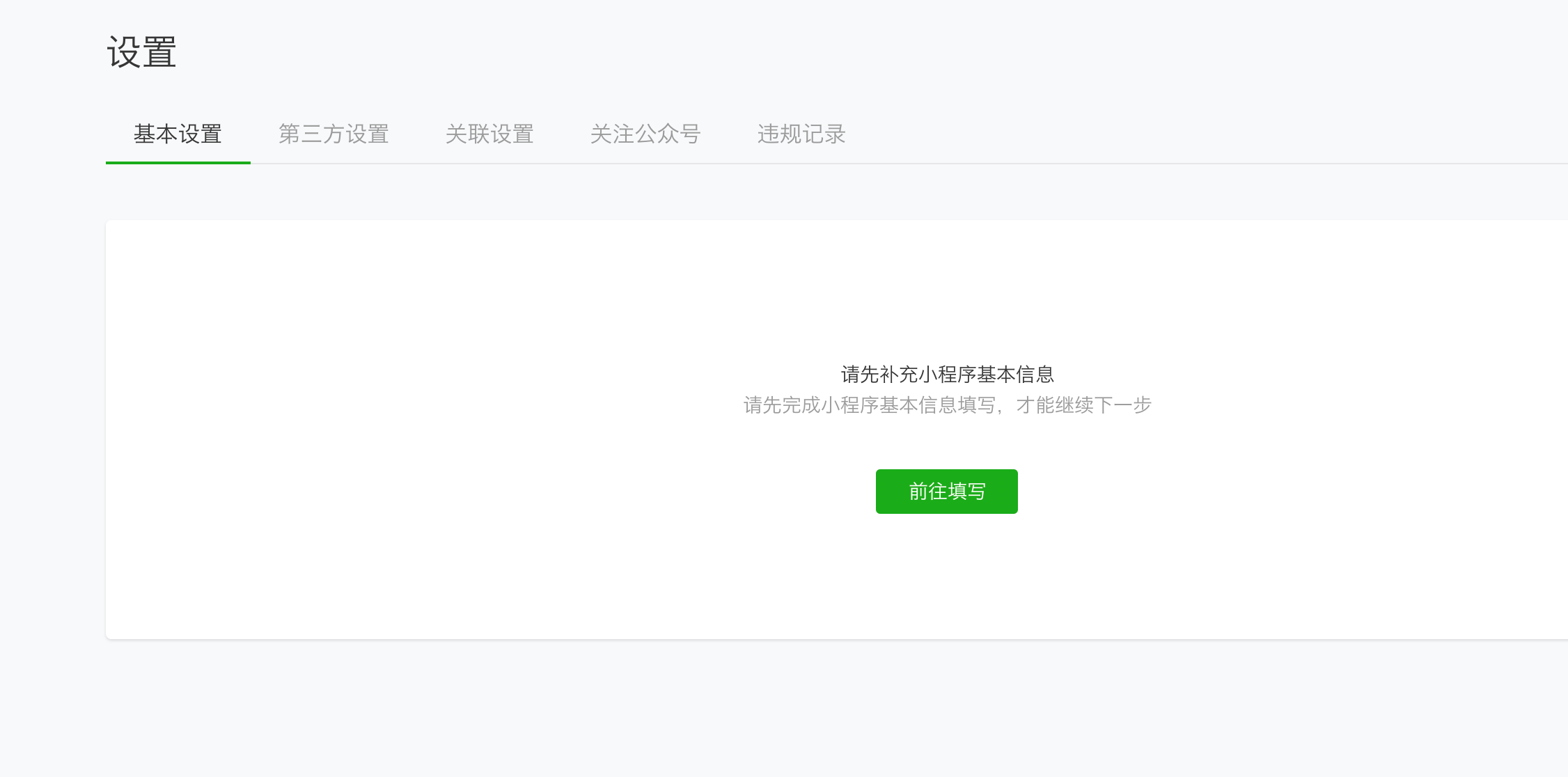Select the 基本设置 tab

point(178,134)
